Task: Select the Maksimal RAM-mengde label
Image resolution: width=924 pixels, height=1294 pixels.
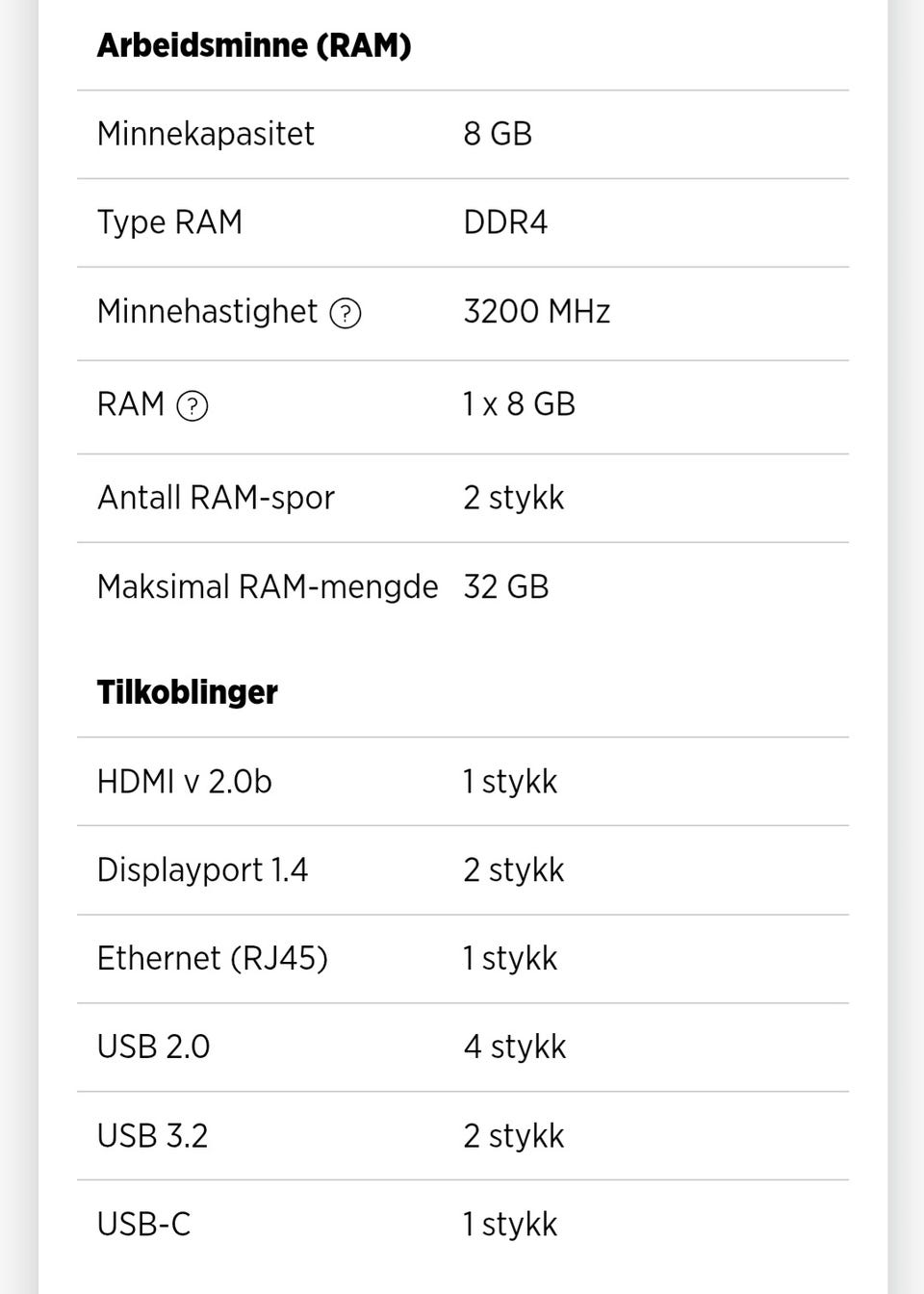Action: (268, 586)
